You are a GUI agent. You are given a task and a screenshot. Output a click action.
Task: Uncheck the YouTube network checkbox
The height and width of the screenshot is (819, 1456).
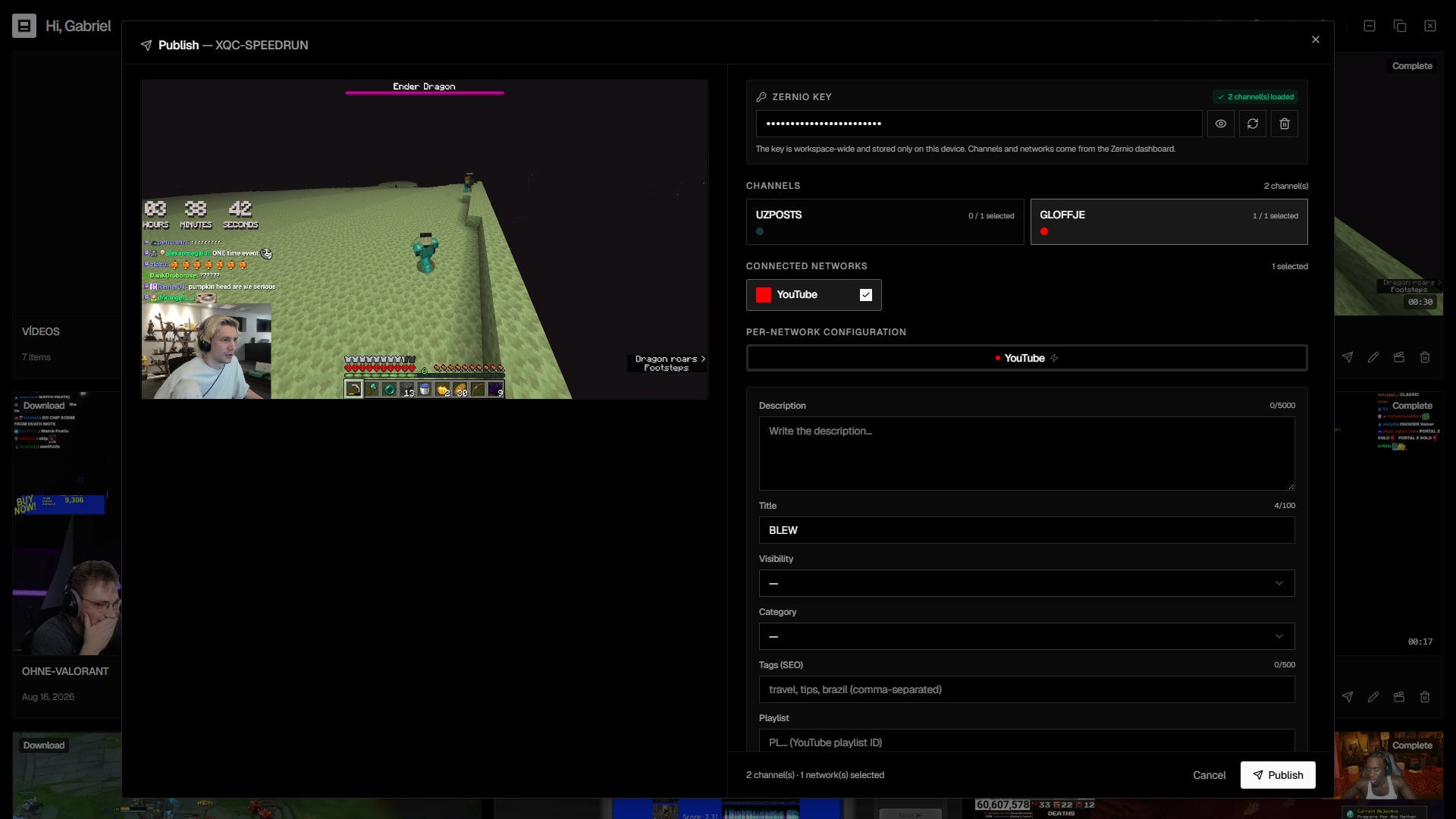[866, 295]
